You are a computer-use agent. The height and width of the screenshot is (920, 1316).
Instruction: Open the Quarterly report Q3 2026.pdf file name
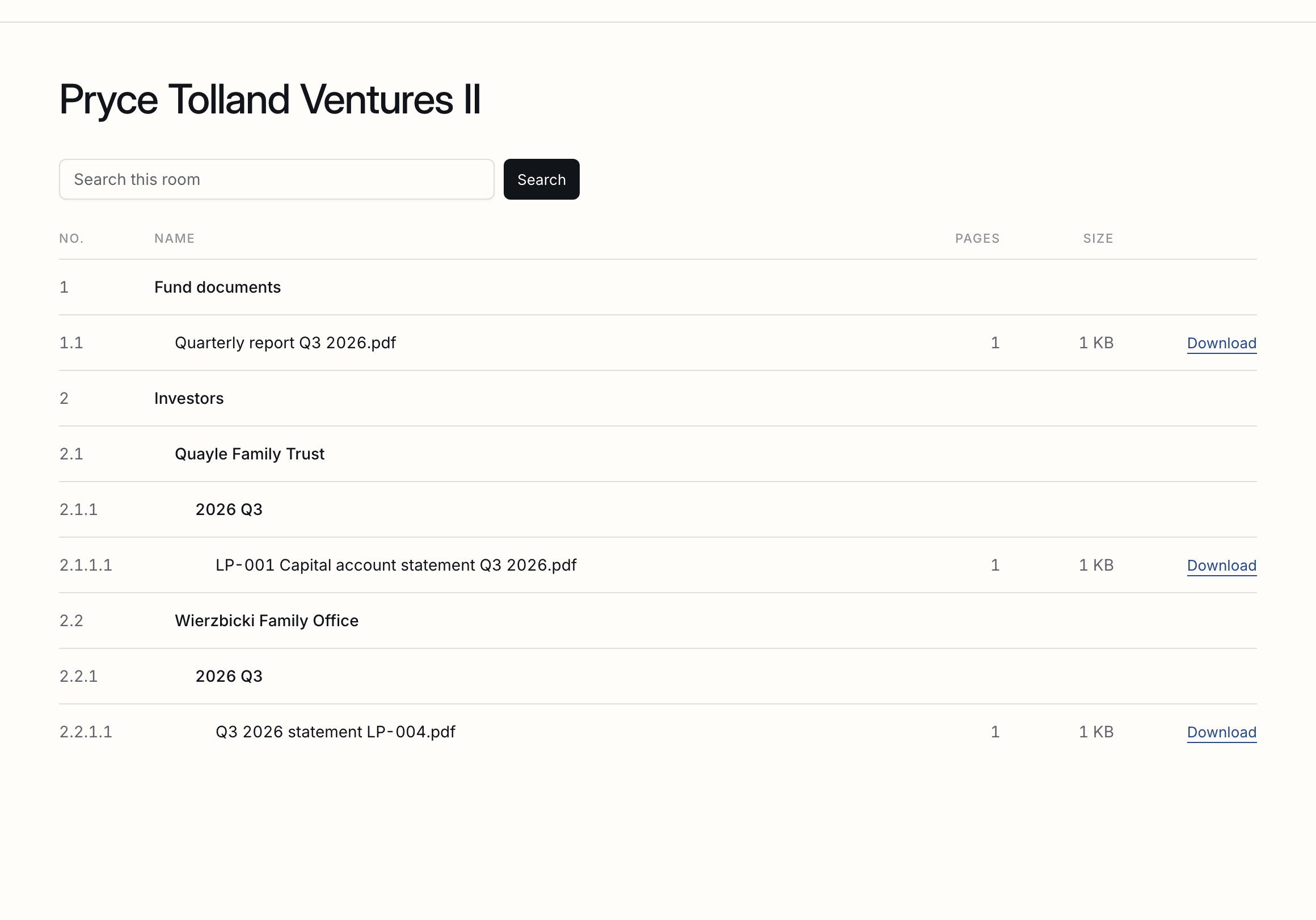285,343
